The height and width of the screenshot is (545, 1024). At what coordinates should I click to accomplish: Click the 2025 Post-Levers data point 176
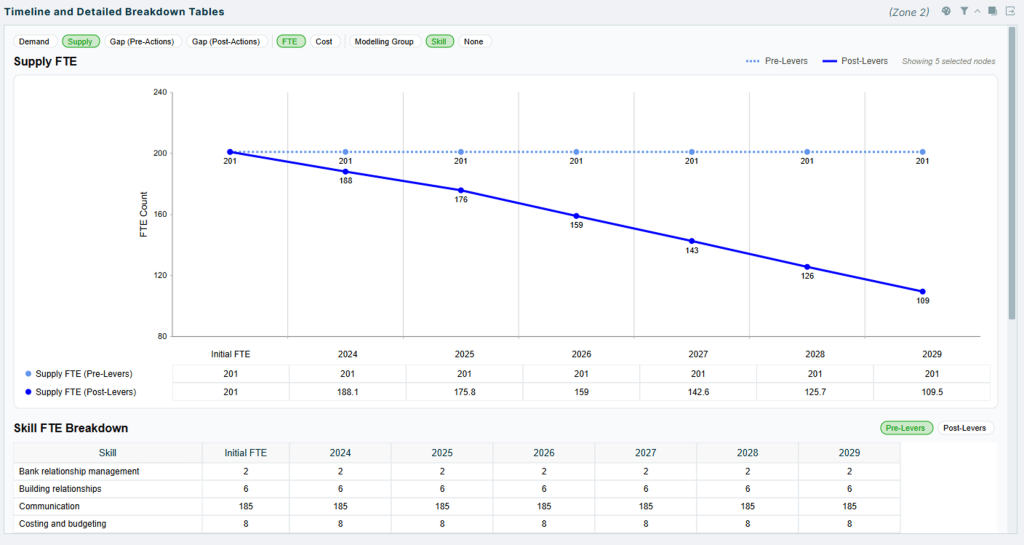[461, 191]
